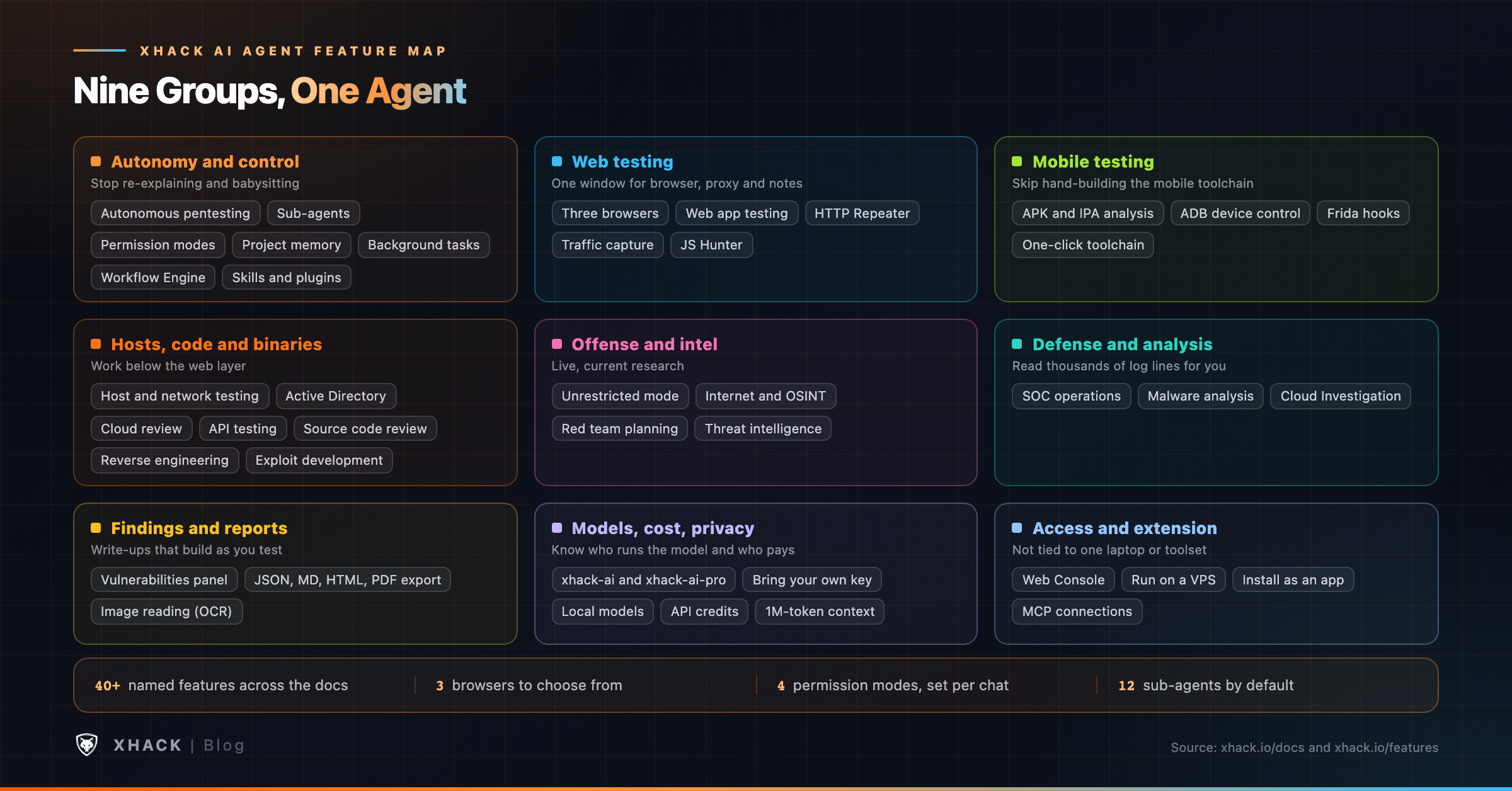Choose the Unrestricted mode tag
Screen dimensions: 1512x791
pyautogui.click(x=620, y=396)
